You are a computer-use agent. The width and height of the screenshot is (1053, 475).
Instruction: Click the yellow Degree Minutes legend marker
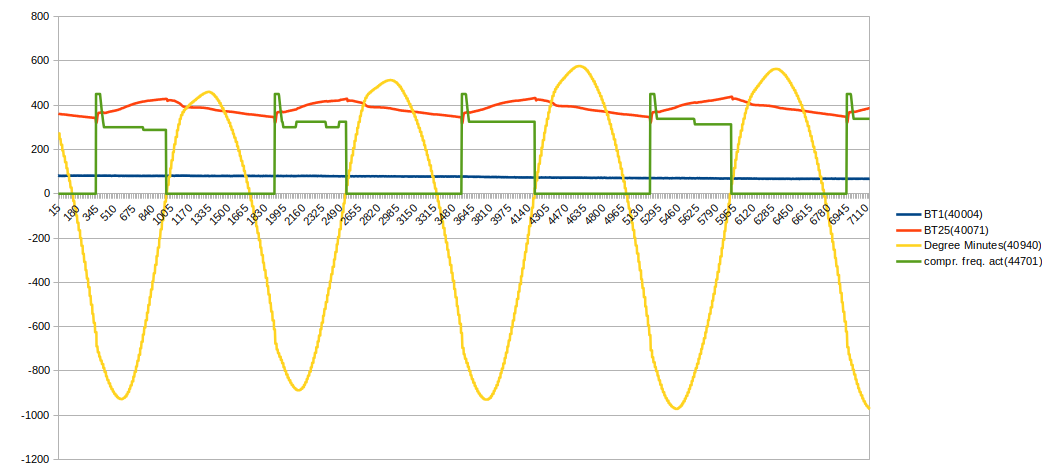point(907,246)
